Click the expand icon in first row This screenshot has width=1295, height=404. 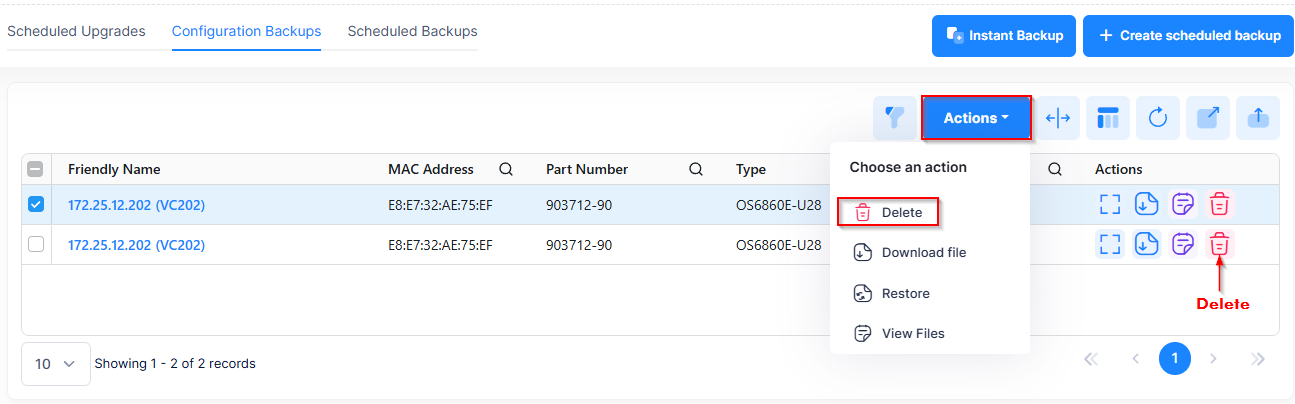(1109, 204)
